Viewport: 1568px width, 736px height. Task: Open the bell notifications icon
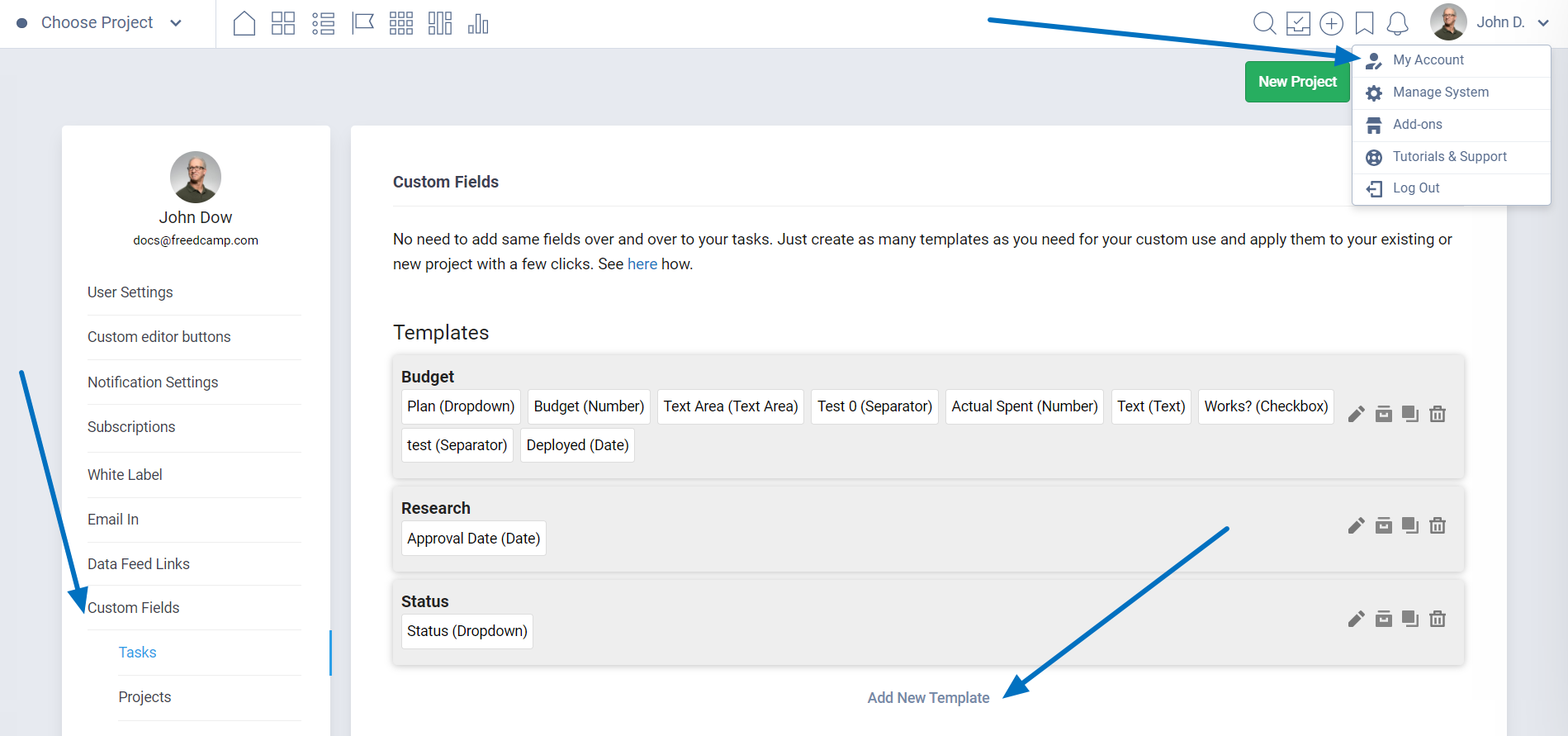(x=1397, y=23)
